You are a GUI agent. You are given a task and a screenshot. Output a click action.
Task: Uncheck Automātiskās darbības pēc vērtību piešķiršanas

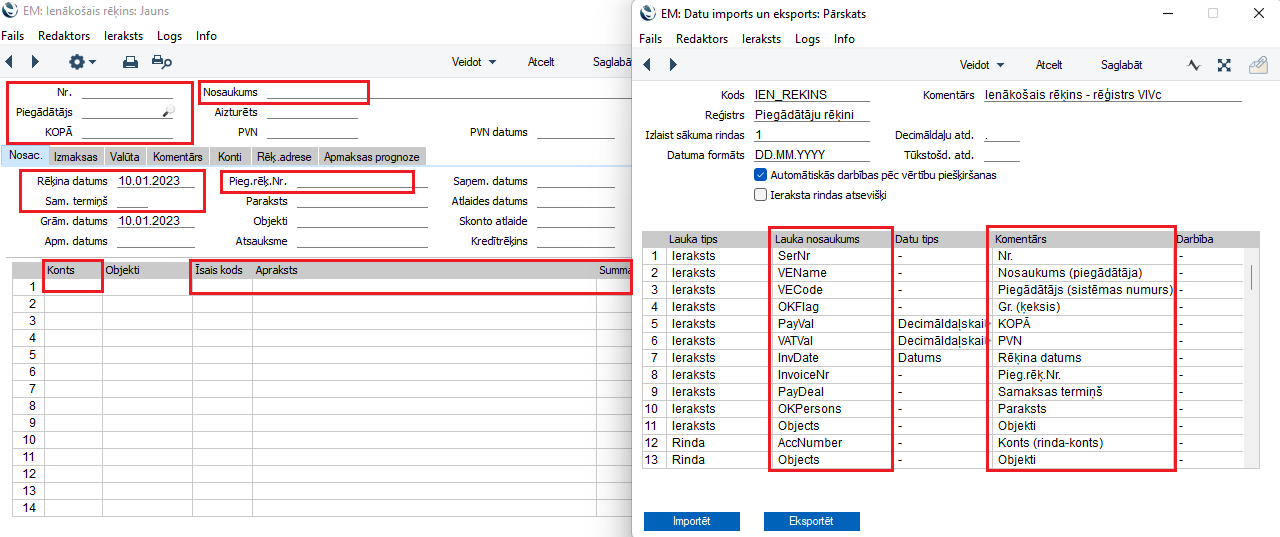pyautogui.click(x=761, y=175)
